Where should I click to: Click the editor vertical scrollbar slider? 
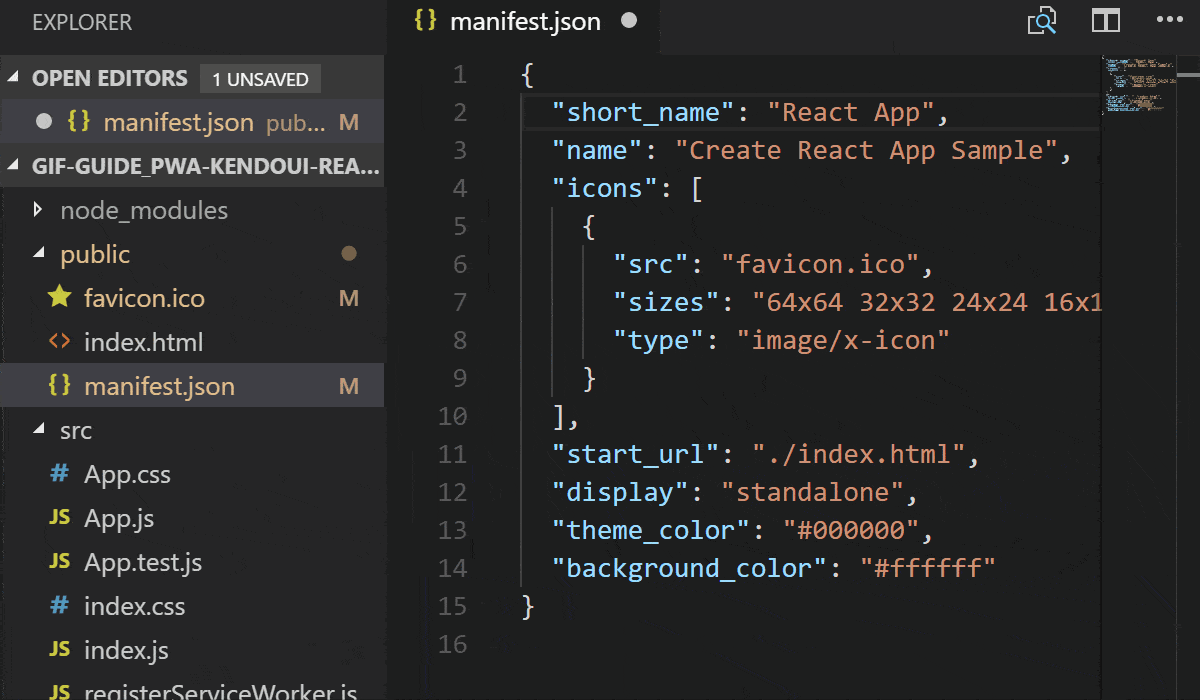1187,76
